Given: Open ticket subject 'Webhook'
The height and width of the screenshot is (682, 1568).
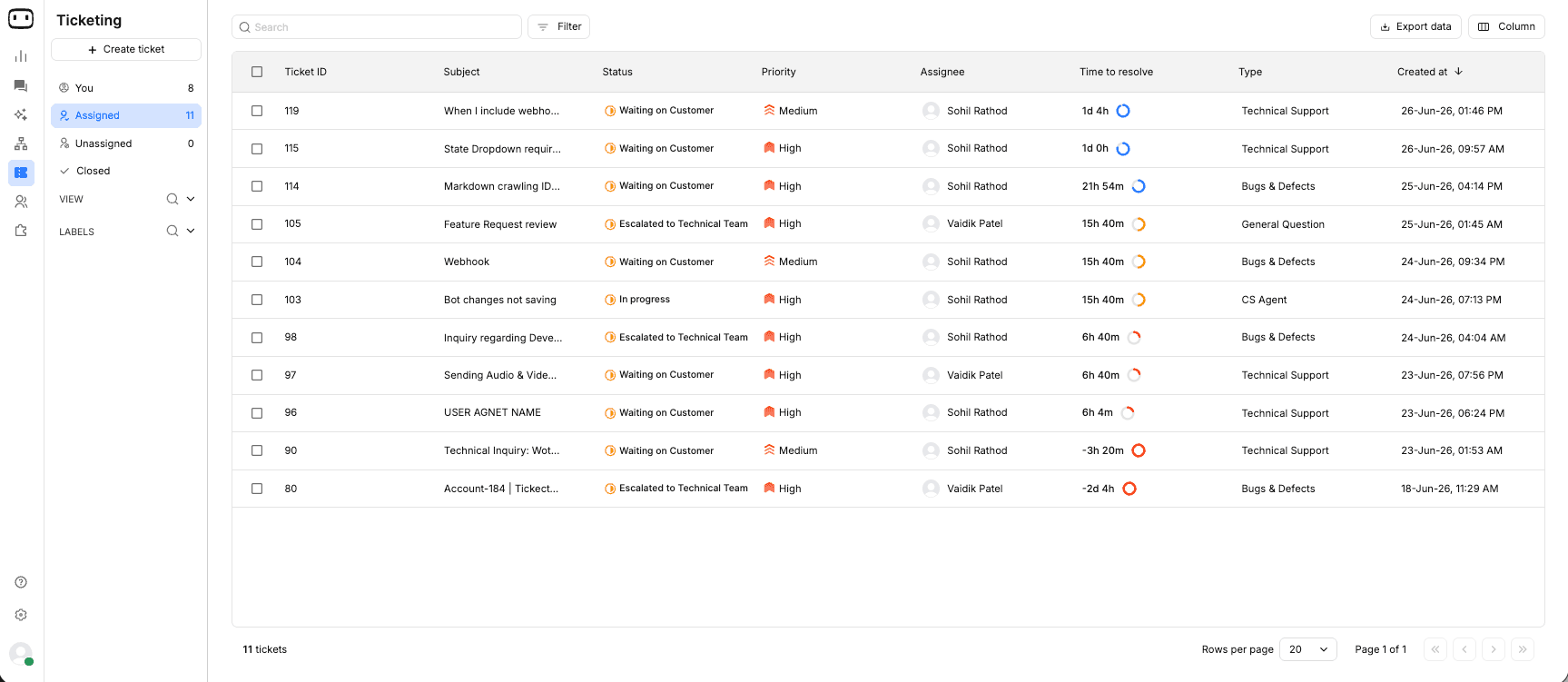Looking at the screenshot, I should pos(467,262).
